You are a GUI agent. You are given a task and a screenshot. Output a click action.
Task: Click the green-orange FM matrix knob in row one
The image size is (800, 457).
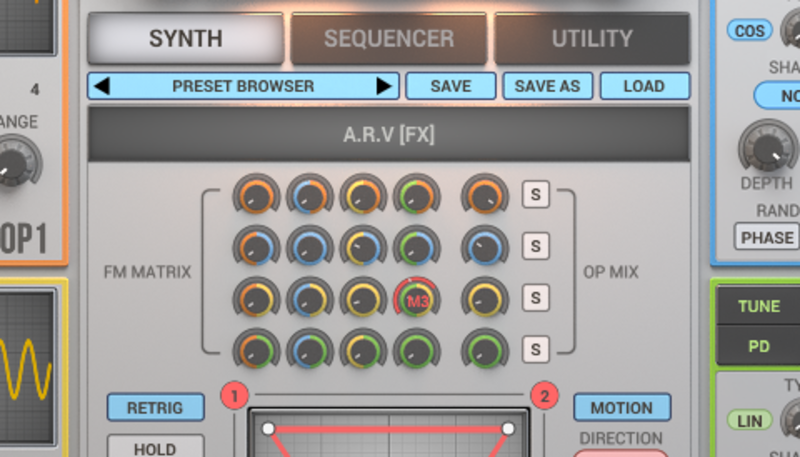tap(417, 195)
